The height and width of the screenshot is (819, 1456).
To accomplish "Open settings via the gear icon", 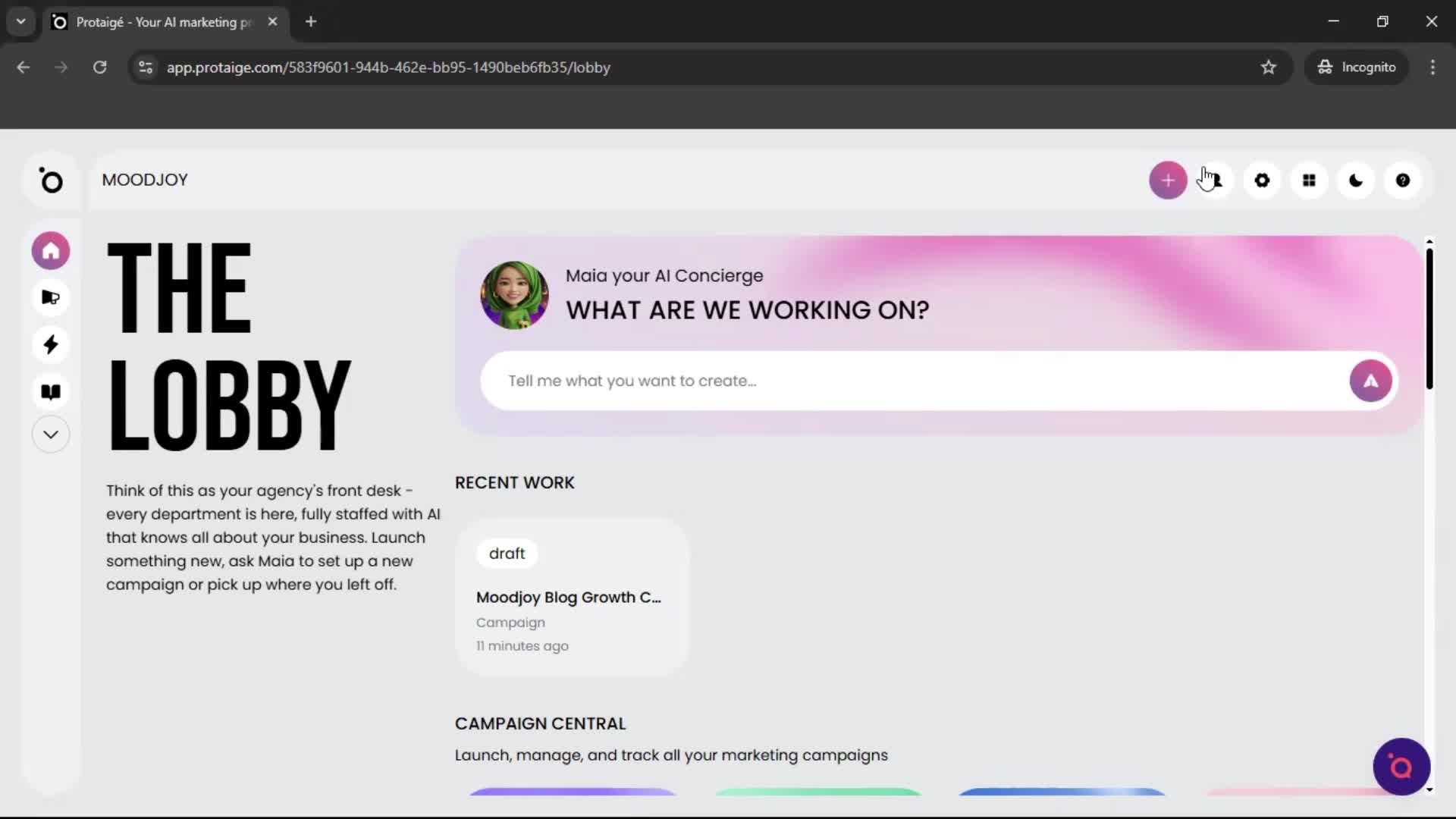I will tap(1262, 180).
